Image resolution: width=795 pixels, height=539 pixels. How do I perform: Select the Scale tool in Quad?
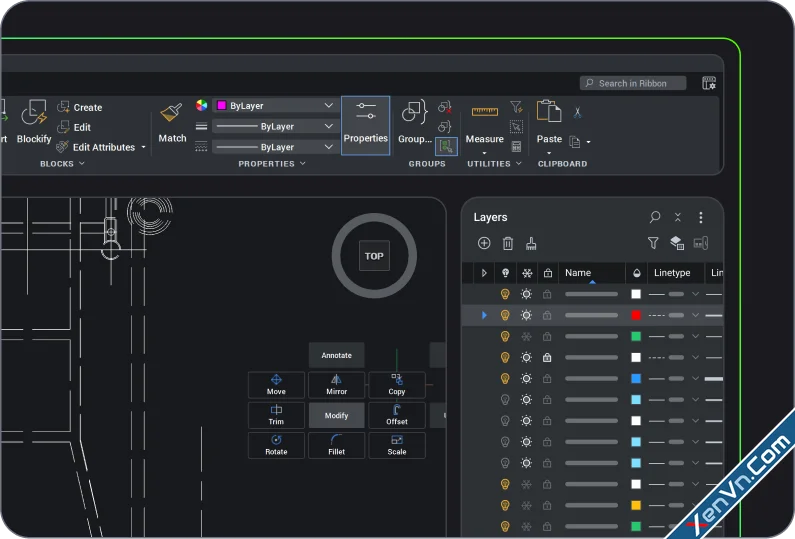click(x=397, y=445)
